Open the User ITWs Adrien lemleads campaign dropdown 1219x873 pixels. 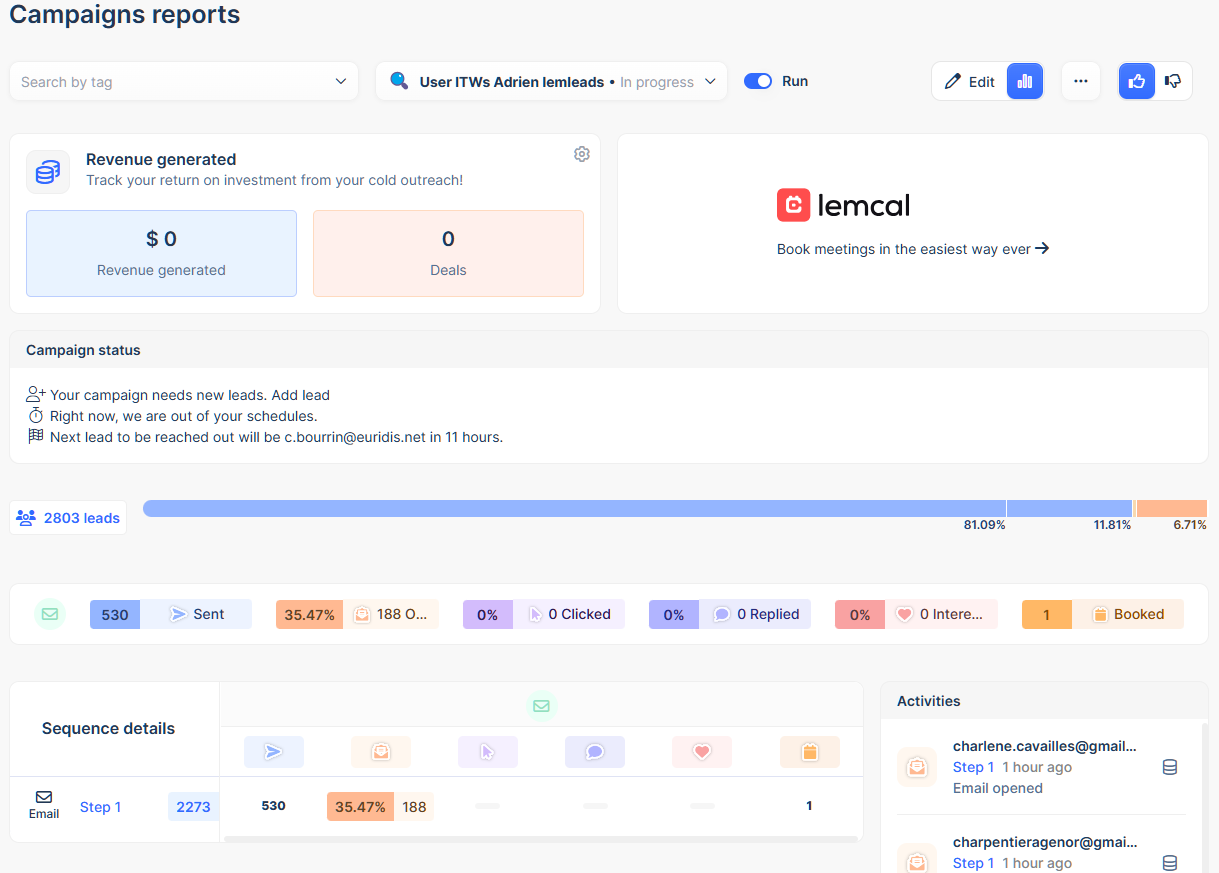tap(551, 82)
